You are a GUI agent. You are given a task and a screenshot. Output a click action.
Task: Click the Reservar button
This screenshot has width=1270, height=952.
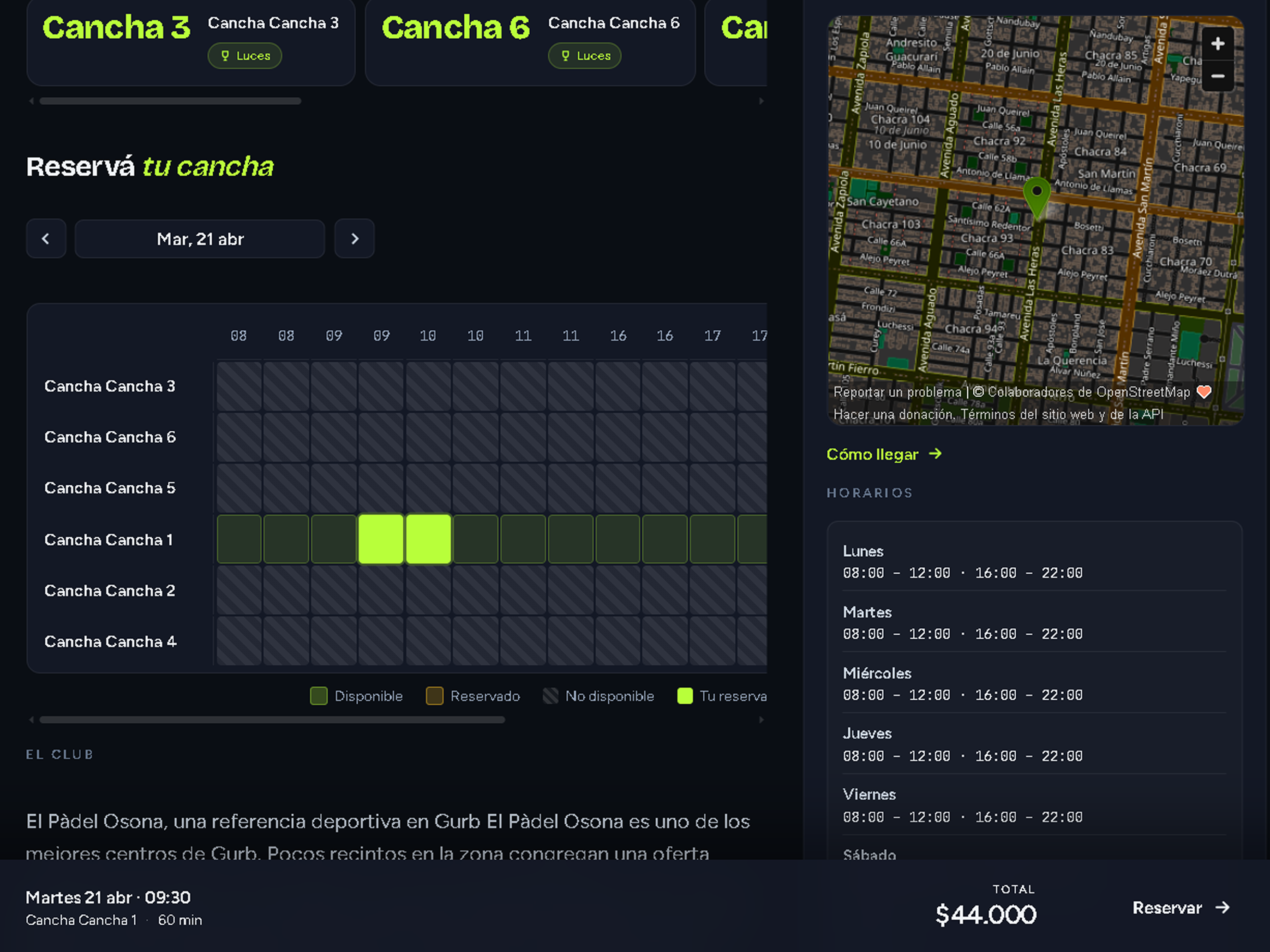point(1181,908)
